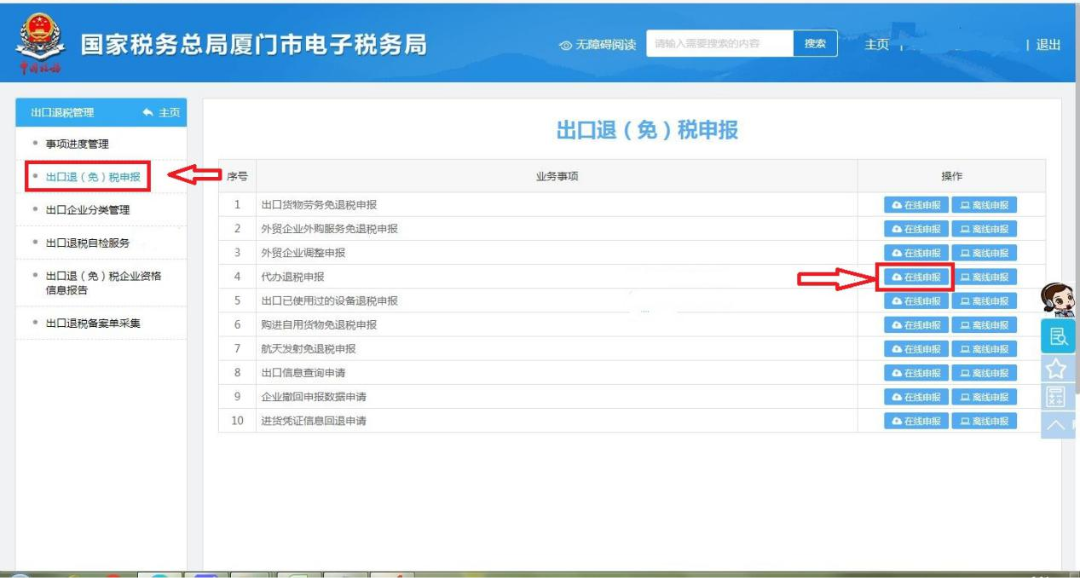This screenshot has width=1080, height=578.
Task: Click 在线申报 for 进货凭证信息回退申请
Action: [916, 420]
